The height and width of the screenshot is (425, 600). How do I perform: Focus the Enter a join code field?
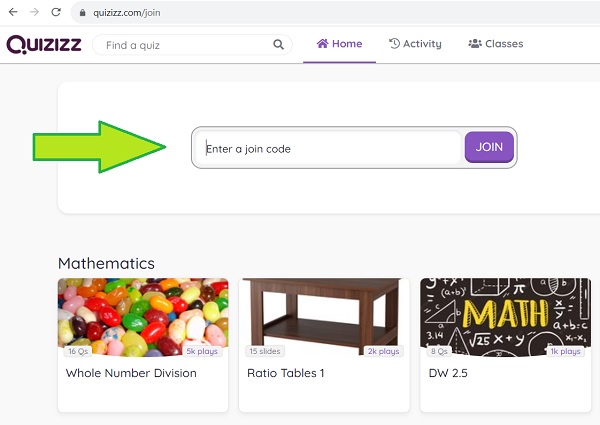click(330, 148)
